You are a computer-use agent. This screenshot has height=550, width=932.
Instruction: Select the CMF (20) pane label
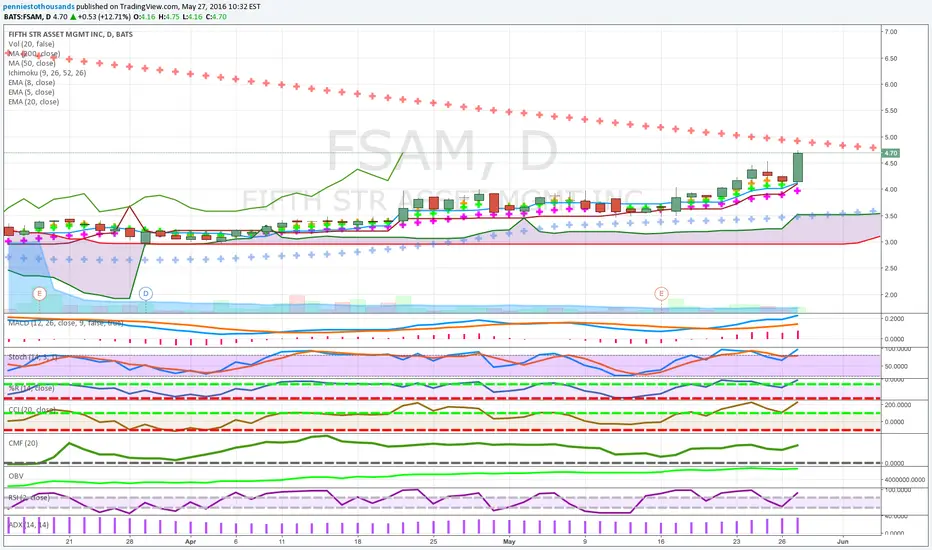click(23, 443)
